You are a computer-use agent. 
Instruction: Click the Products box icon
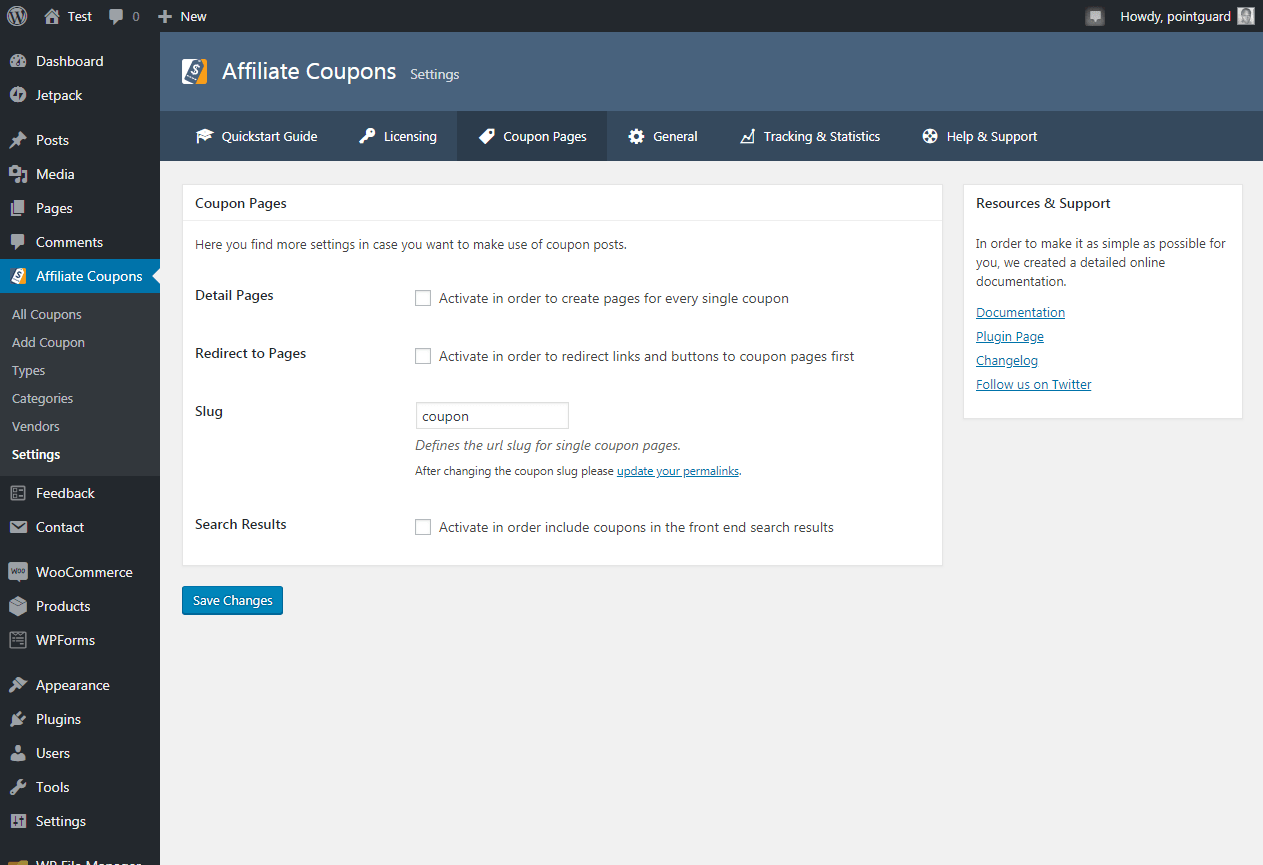18,606
